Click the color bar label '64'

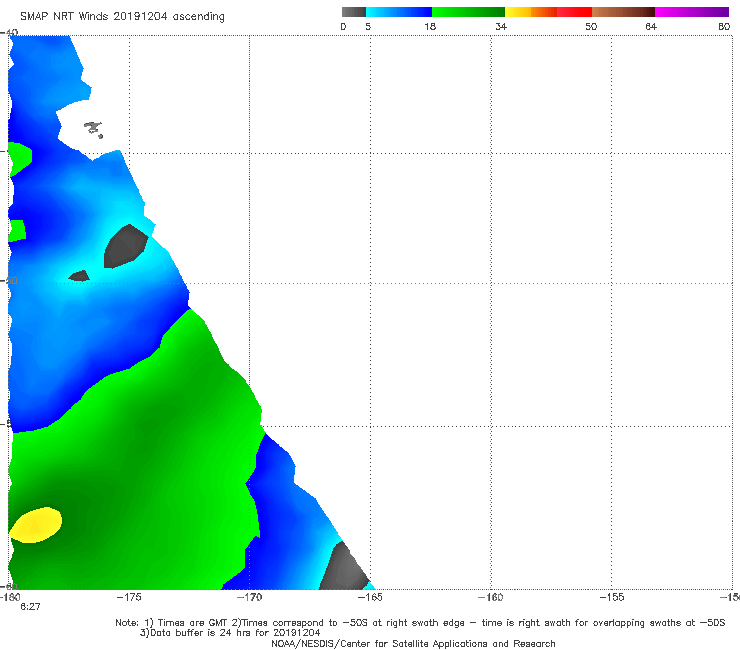pyautogui.click(x=651, y=27)
